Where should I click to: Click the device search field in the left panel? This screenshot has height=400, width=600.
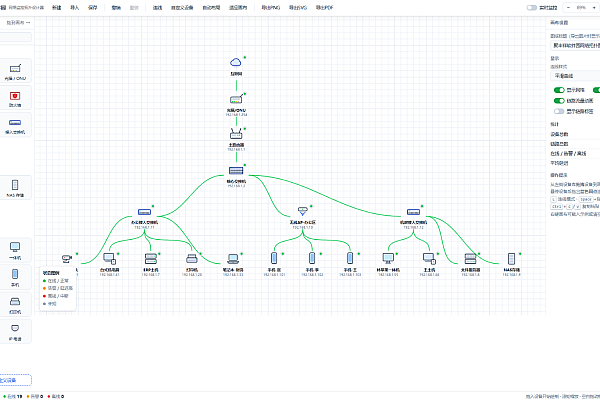coord(15,37)
